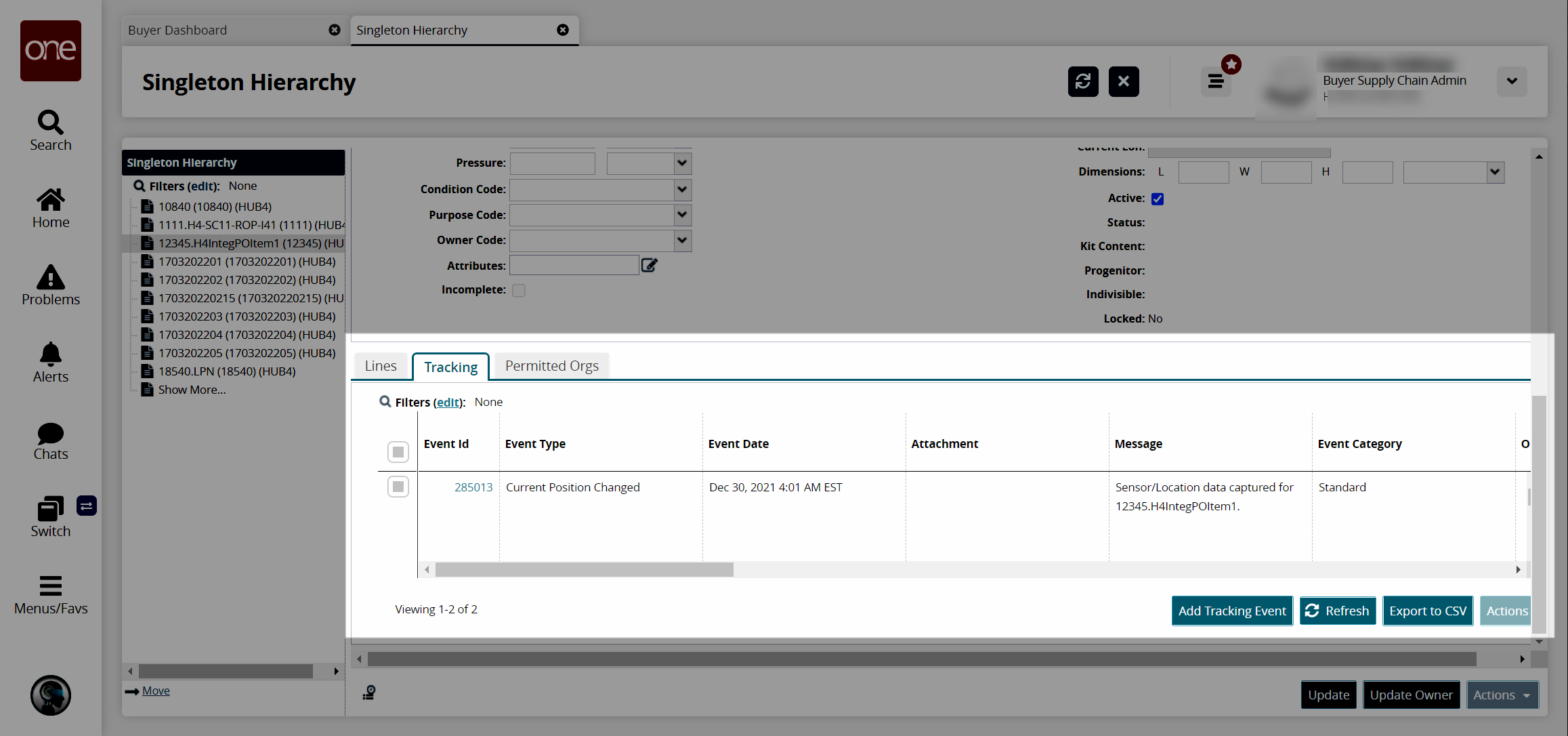Expand the Show More items in hierarchy

pyautogui.click(x=191, y=390)
